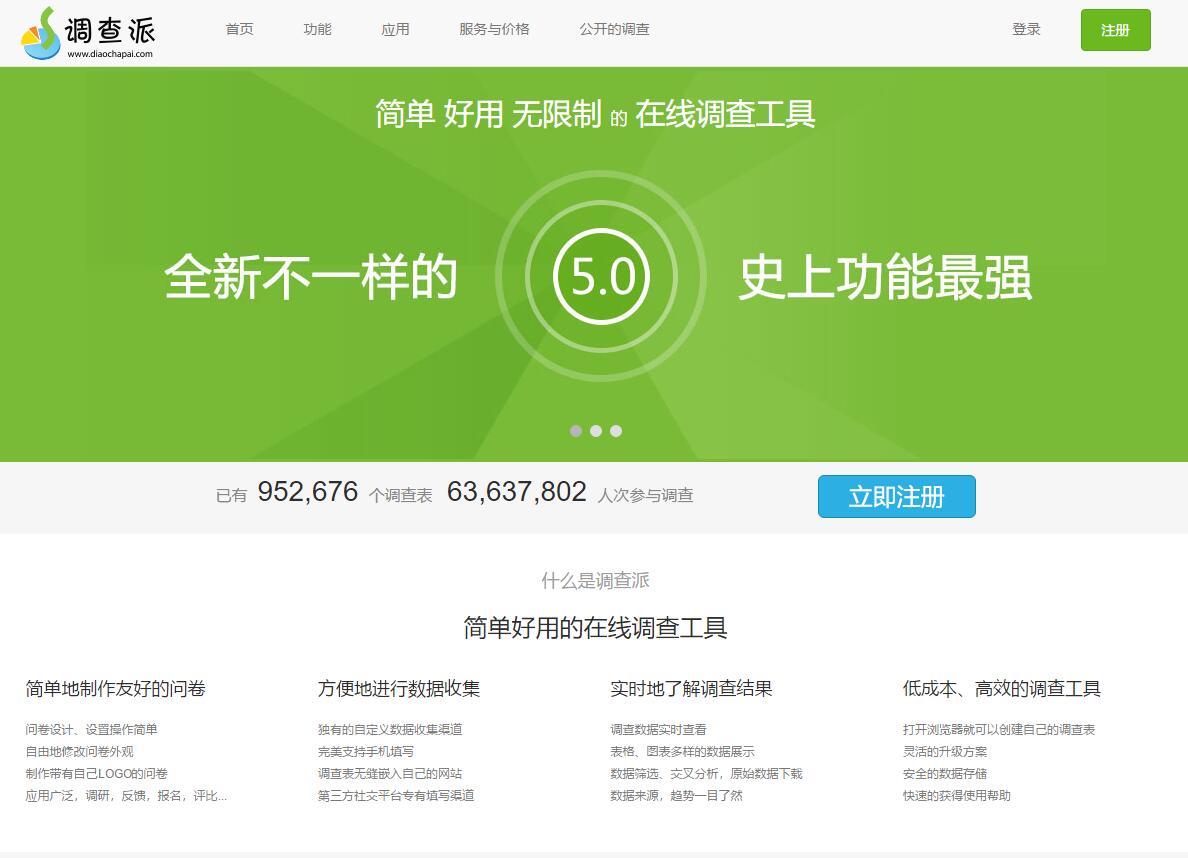This screenshot has width=1188, height=858.
Task: Click the 灵活的升级方案 line
Action: [944, 751]
